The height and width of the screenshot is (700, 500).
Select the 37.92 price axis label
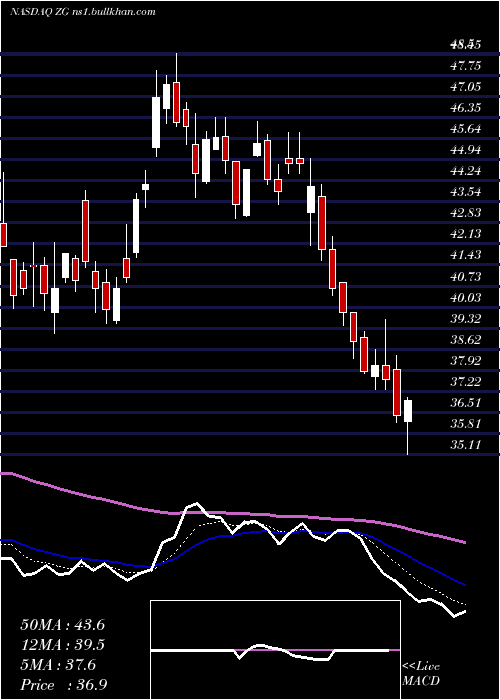click(x=465, y=360)
